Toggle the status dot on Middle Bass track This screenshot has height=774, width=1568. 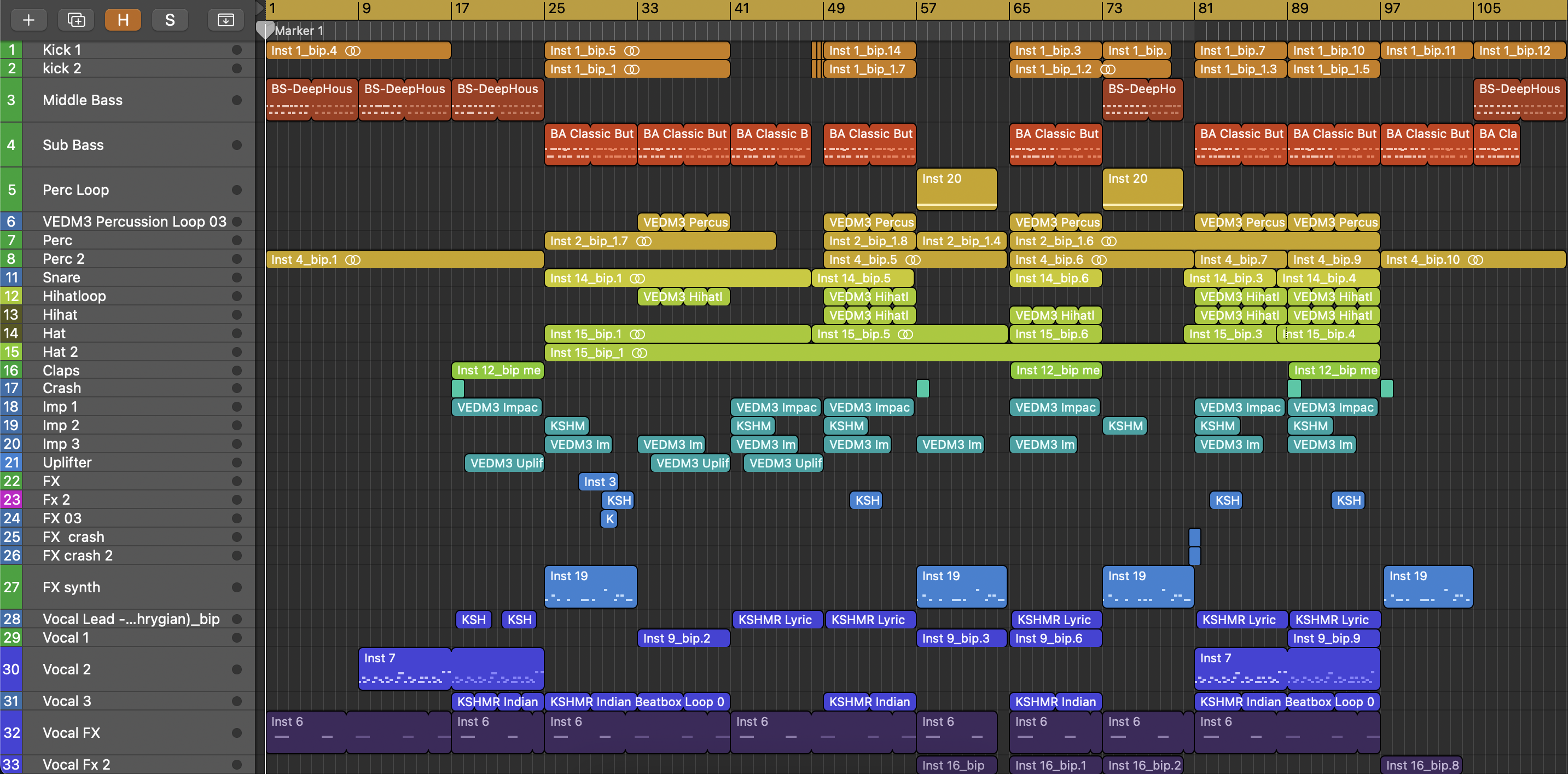coord(237,100)
